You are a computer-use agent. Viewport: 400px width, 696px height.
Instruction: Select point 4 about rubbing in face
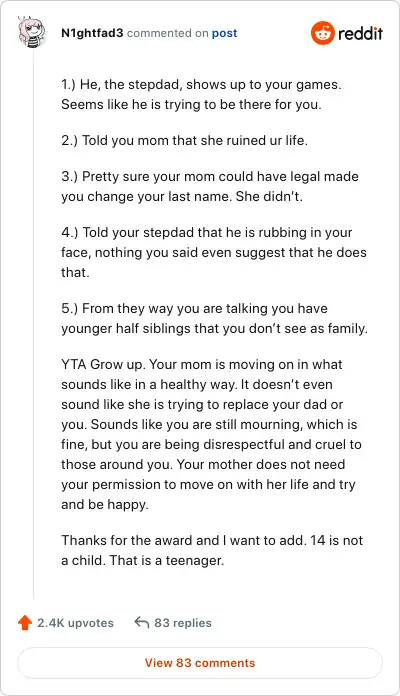tap(214, 252)
